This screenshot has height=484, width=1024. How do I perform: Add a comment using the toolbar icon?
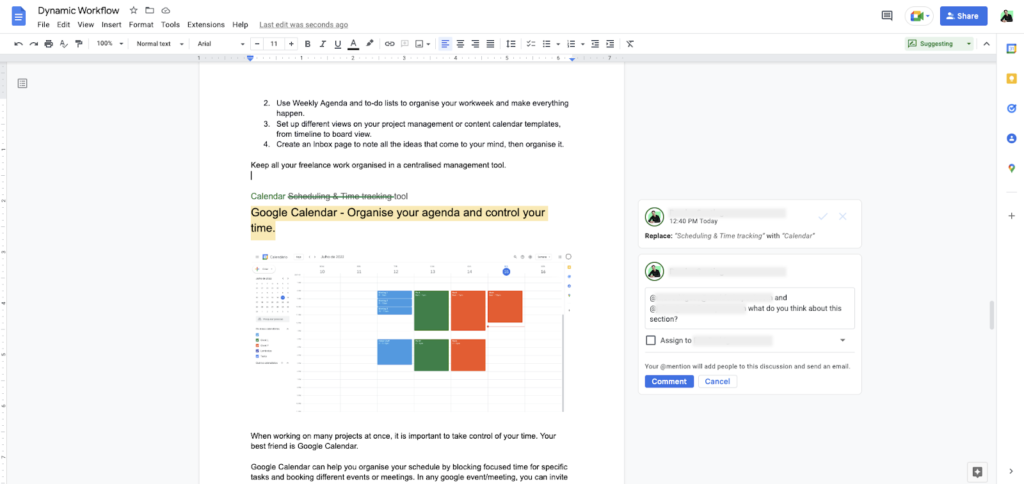coord(404,44)
